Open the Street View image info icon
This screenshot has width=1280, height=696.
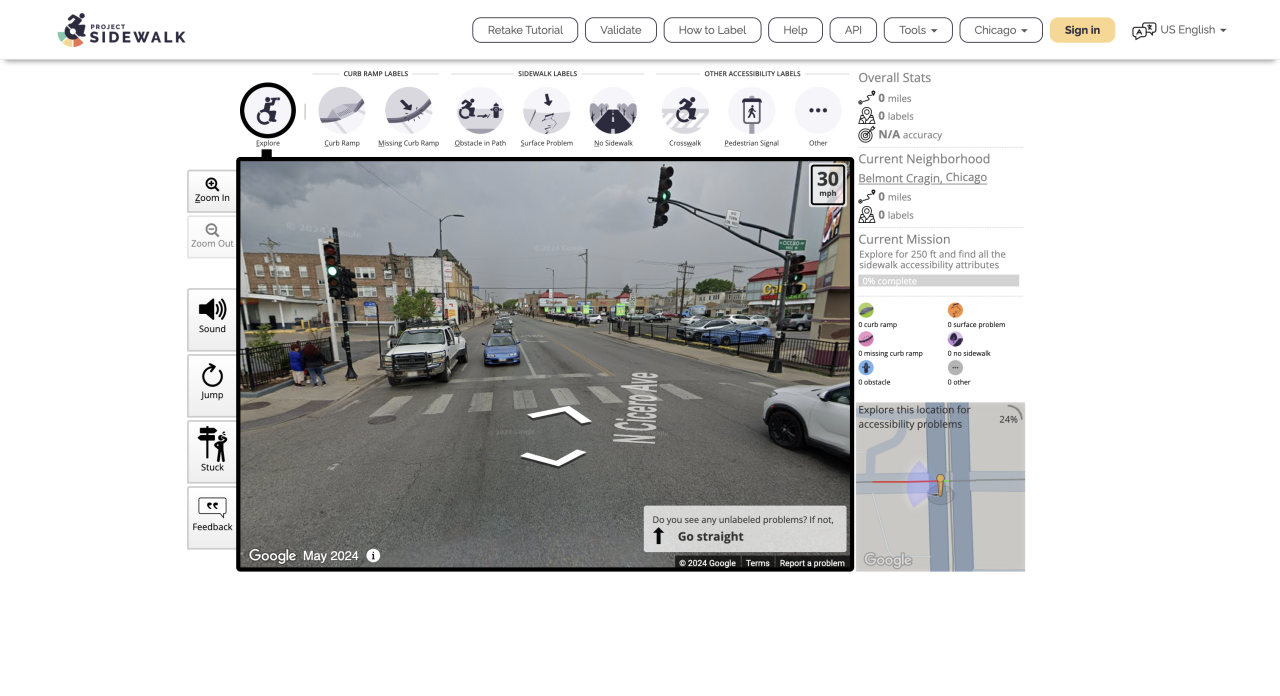click(373, 555)
